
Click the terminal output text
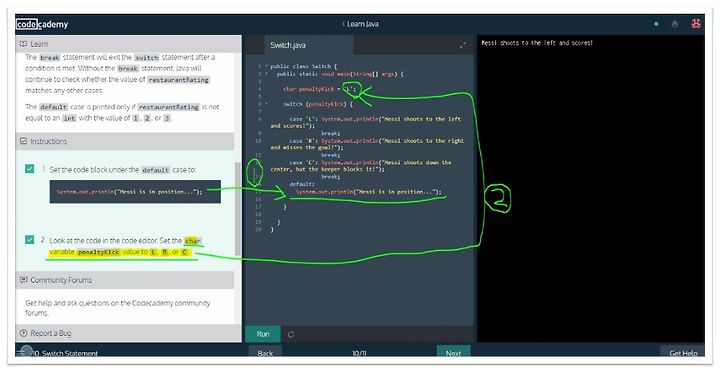coord(537,43)
